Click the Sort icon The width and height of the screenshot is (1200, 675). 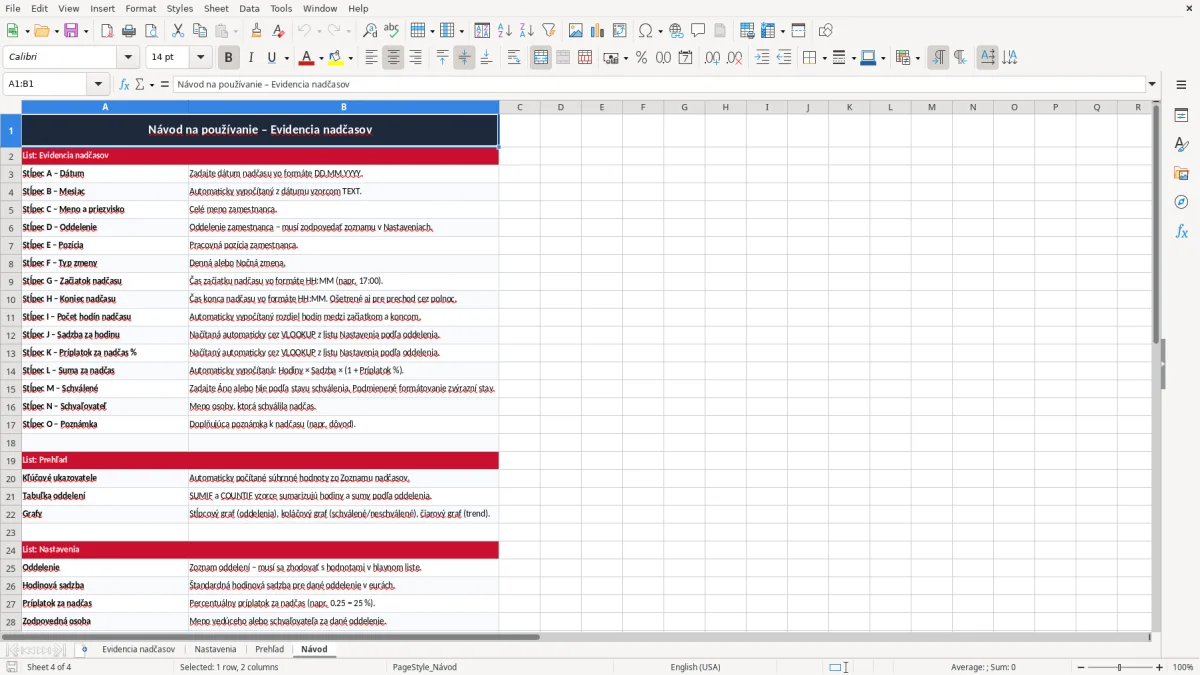(x=482, y=31)
